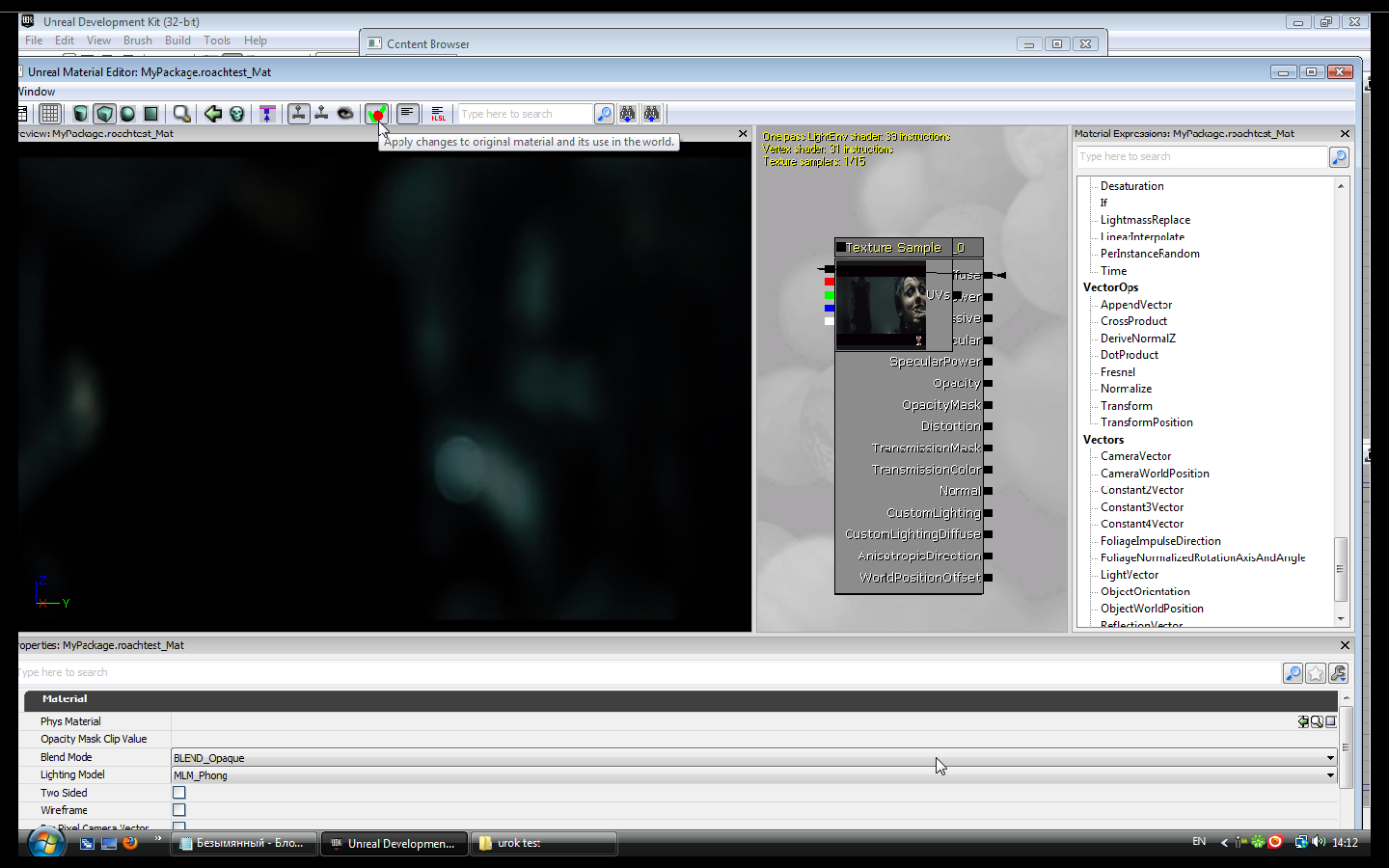Image resolution: width=1389 pixels, height=868 pixels.
Task: Click the red channel output of Texture Sample
Action: click(830, 282)
